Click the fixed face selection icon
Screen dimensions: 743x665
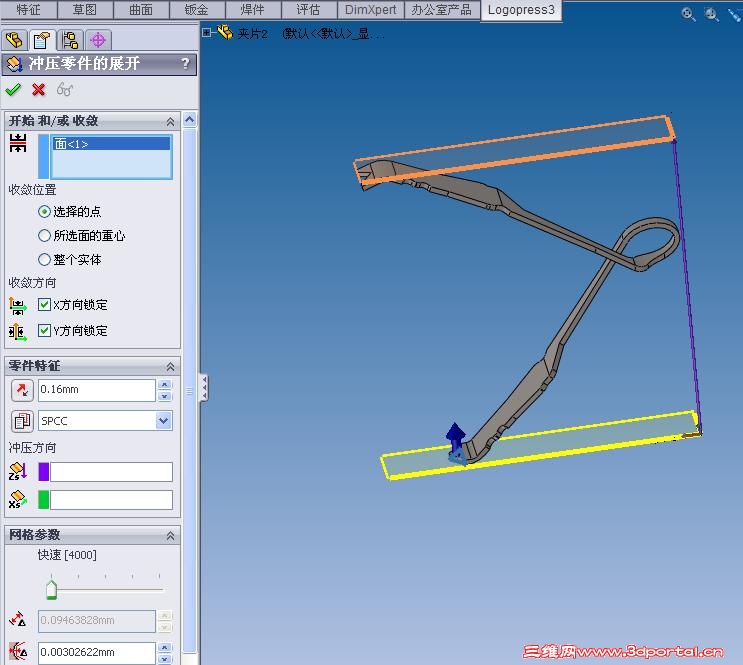click(18, 143)
